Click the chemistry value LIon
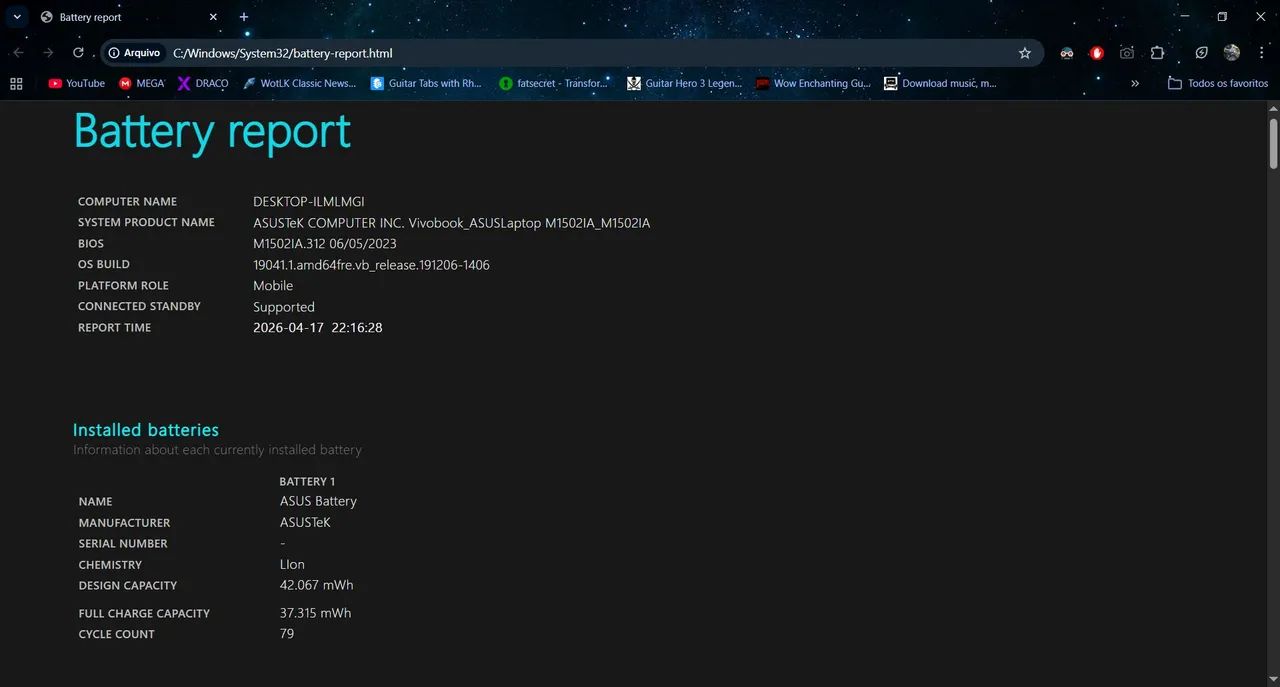 (292, 564)
